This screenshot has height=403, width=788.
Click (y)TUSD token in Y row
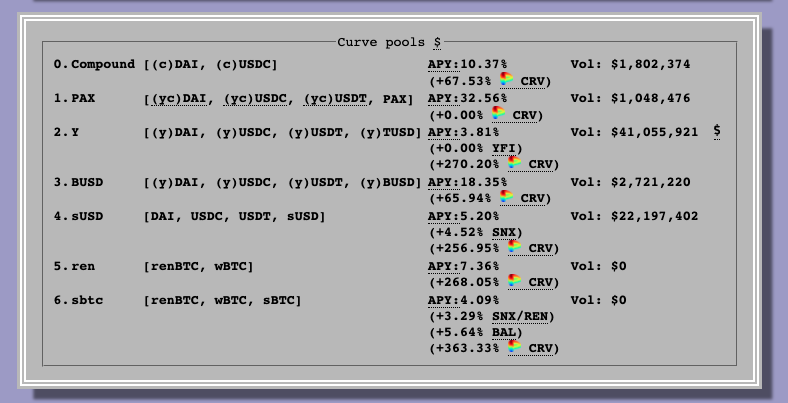tap(388, 133)
